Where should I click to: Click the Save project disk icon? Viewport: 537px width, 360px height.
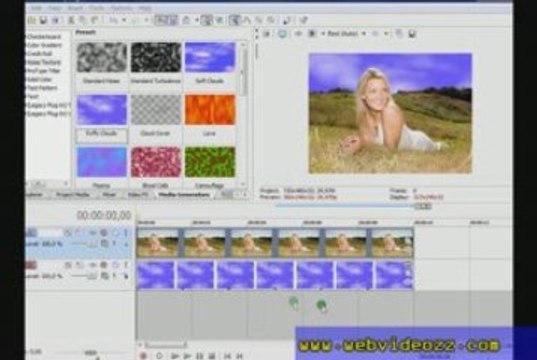[43, 21]
